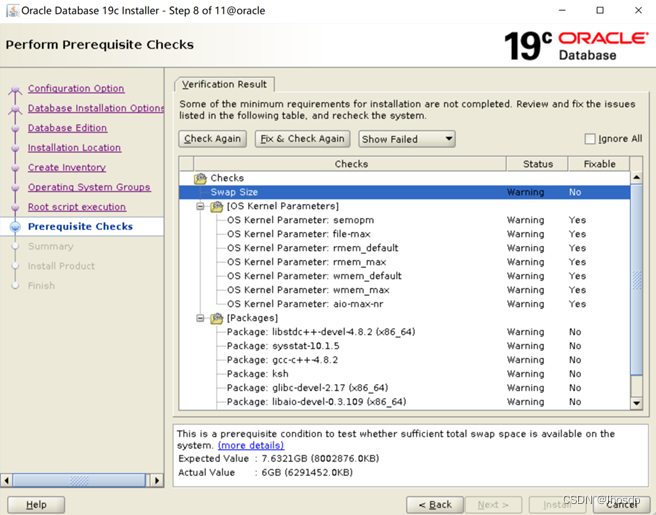This screenshot has width=656, height=515.
Task: Click the Oracle installer Java window icon
Action: [x=13, y=10]
